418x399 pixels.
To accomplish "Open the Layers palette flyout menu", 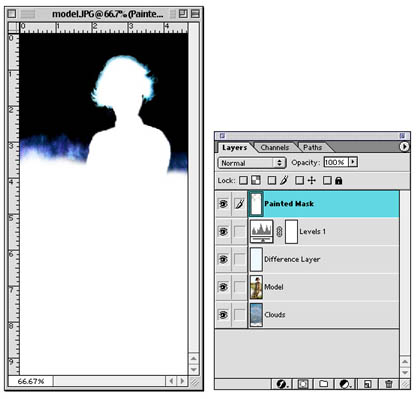I will click(x=404, y=147).
